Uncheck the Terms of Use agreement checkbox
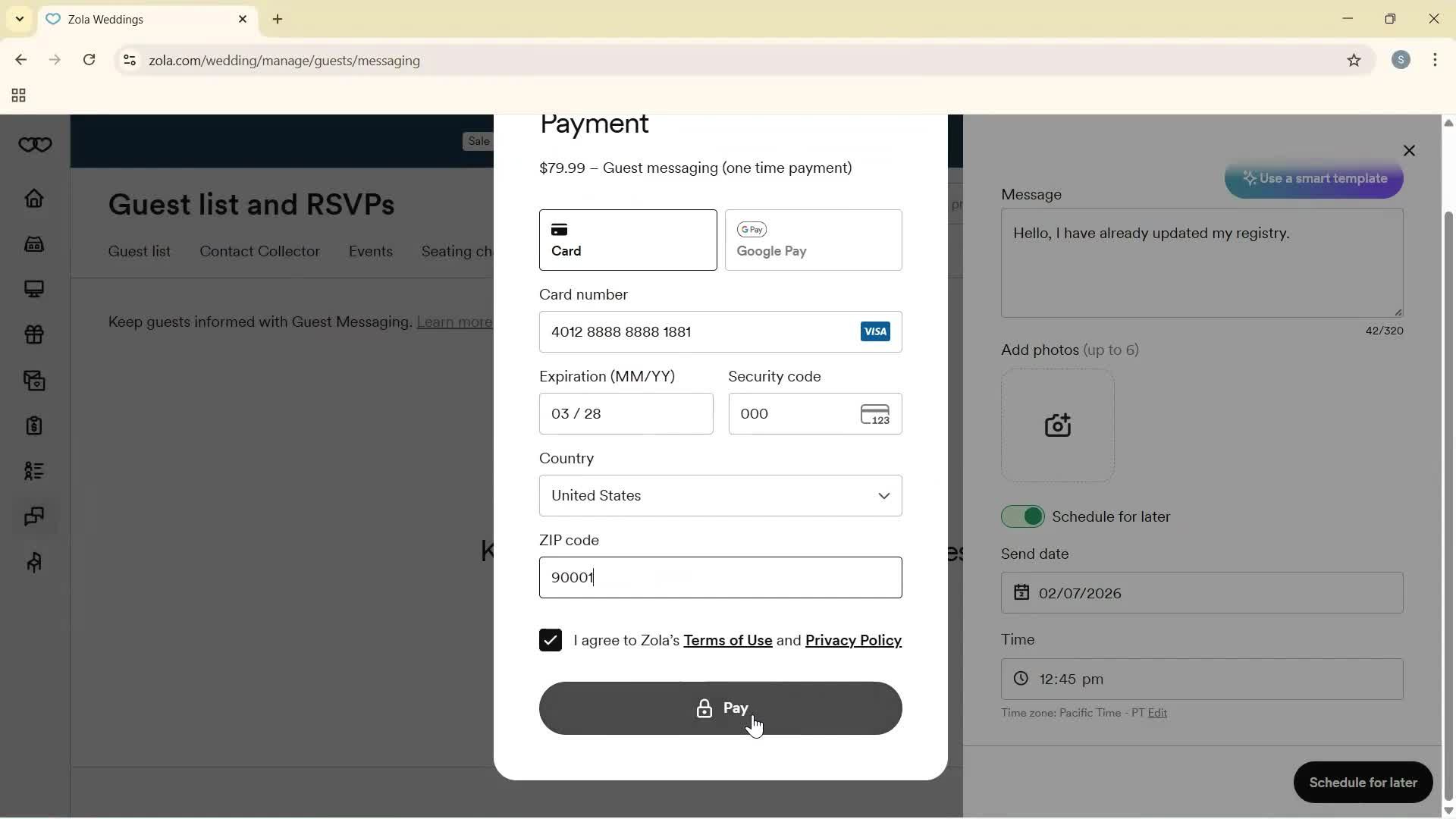This screenshot has width=1456, height=819. coord(551,641)
